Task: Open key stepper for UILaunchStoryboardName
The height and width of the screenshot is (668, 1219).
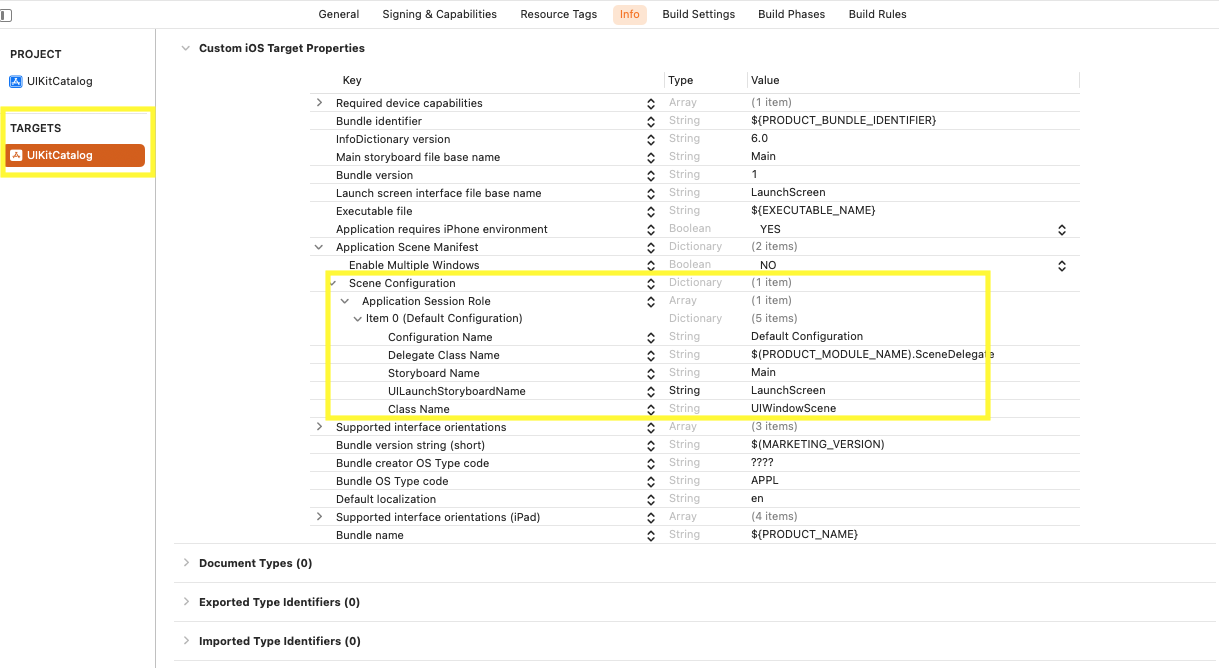Action: [651, 391]
